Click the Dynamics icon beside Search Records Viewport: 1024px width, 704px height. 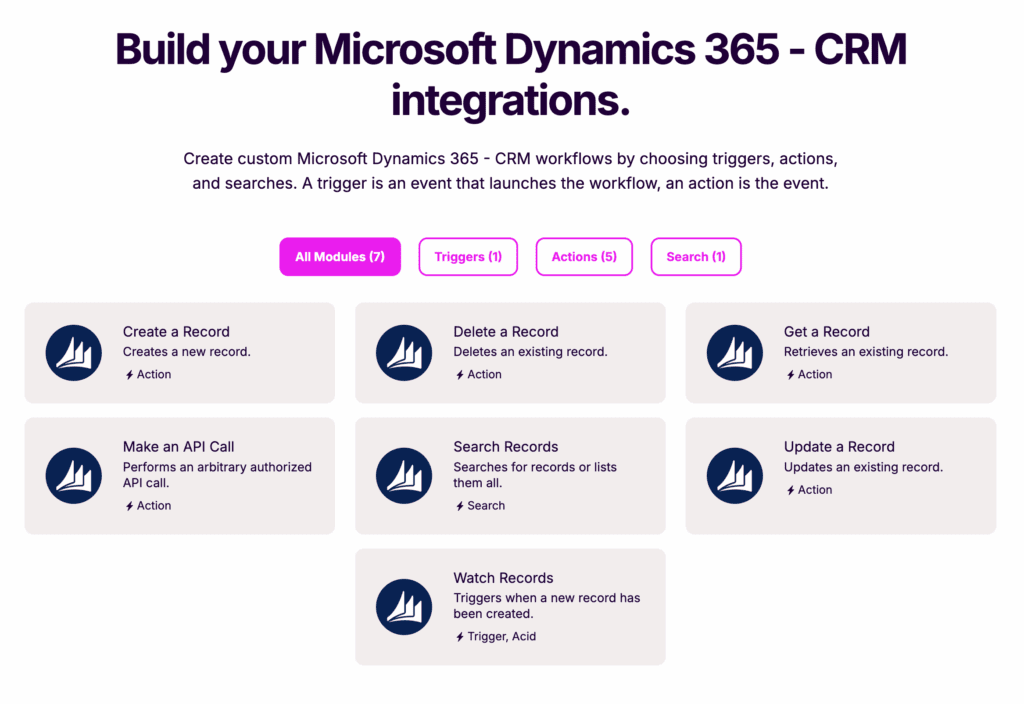[x=404, y=476]
